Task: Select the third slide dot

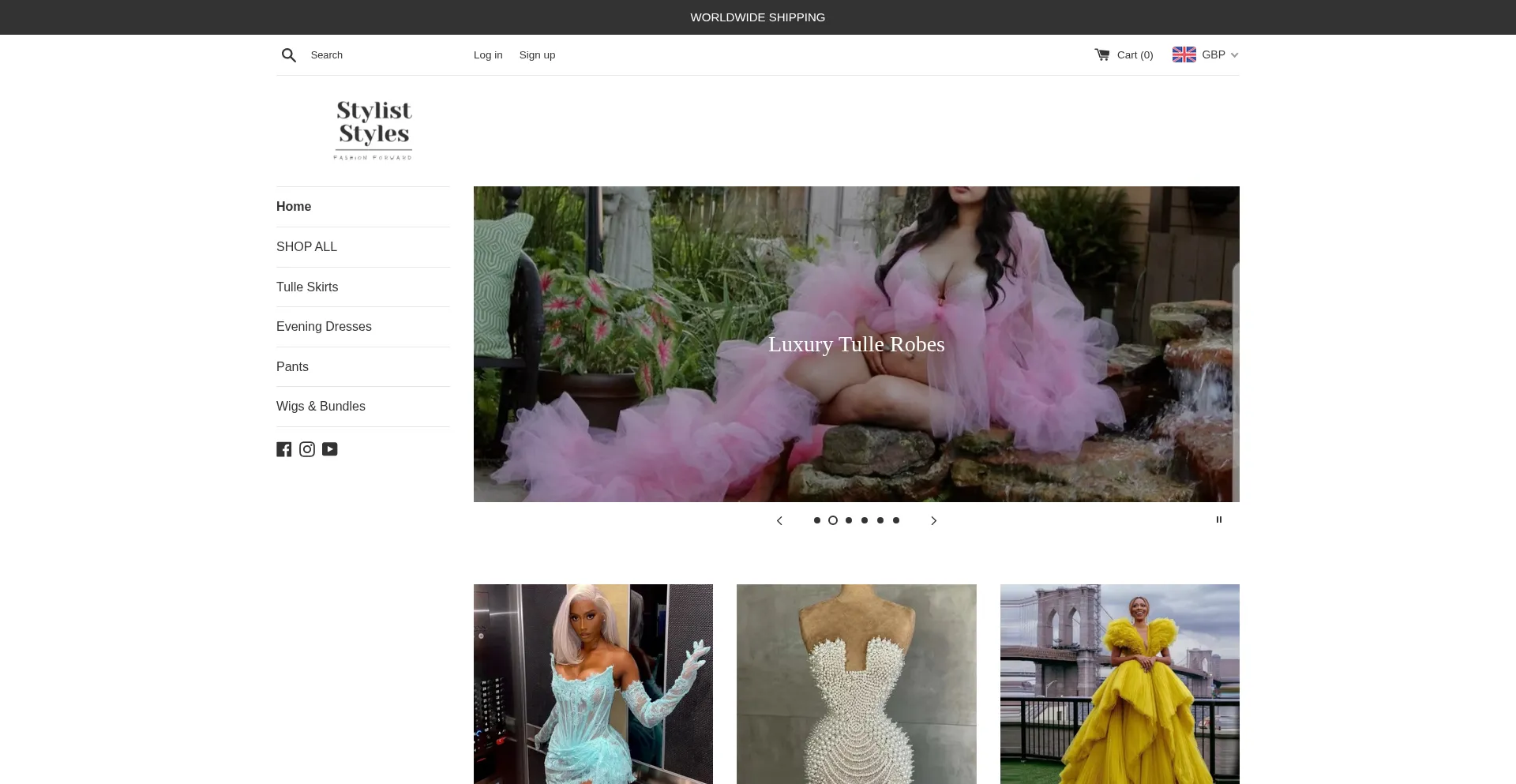Action: pyautogui.click(x=849, y=520)
